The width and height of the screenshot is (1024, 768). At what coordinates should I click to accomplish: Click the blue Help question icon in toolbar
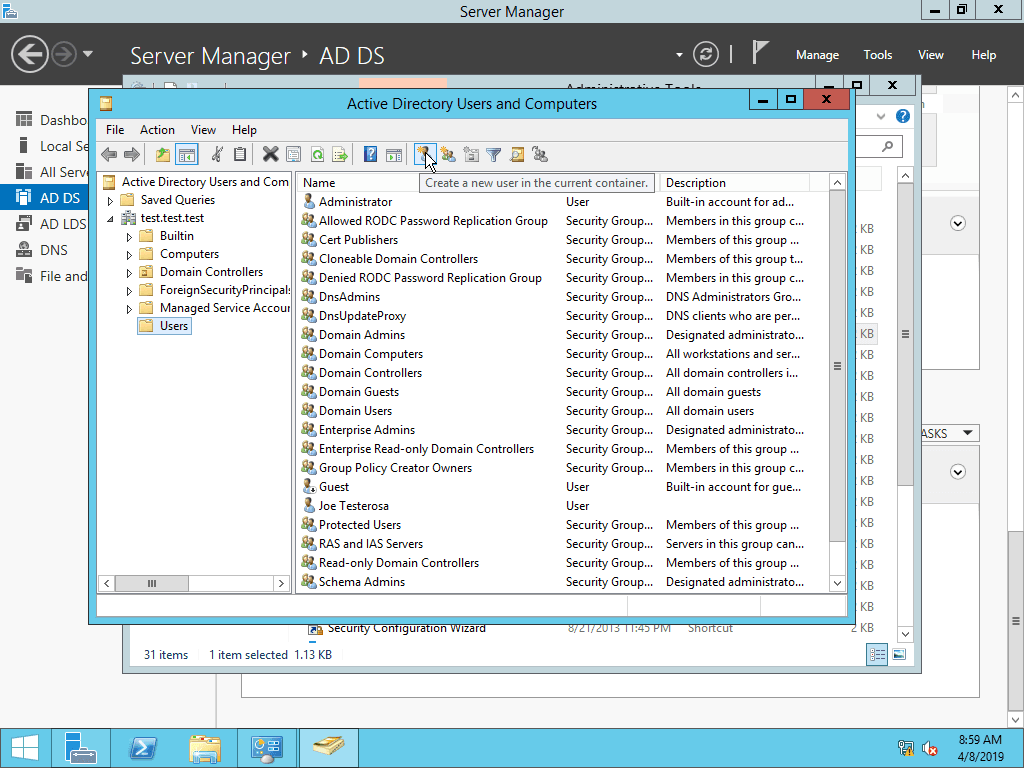(370, 155)
